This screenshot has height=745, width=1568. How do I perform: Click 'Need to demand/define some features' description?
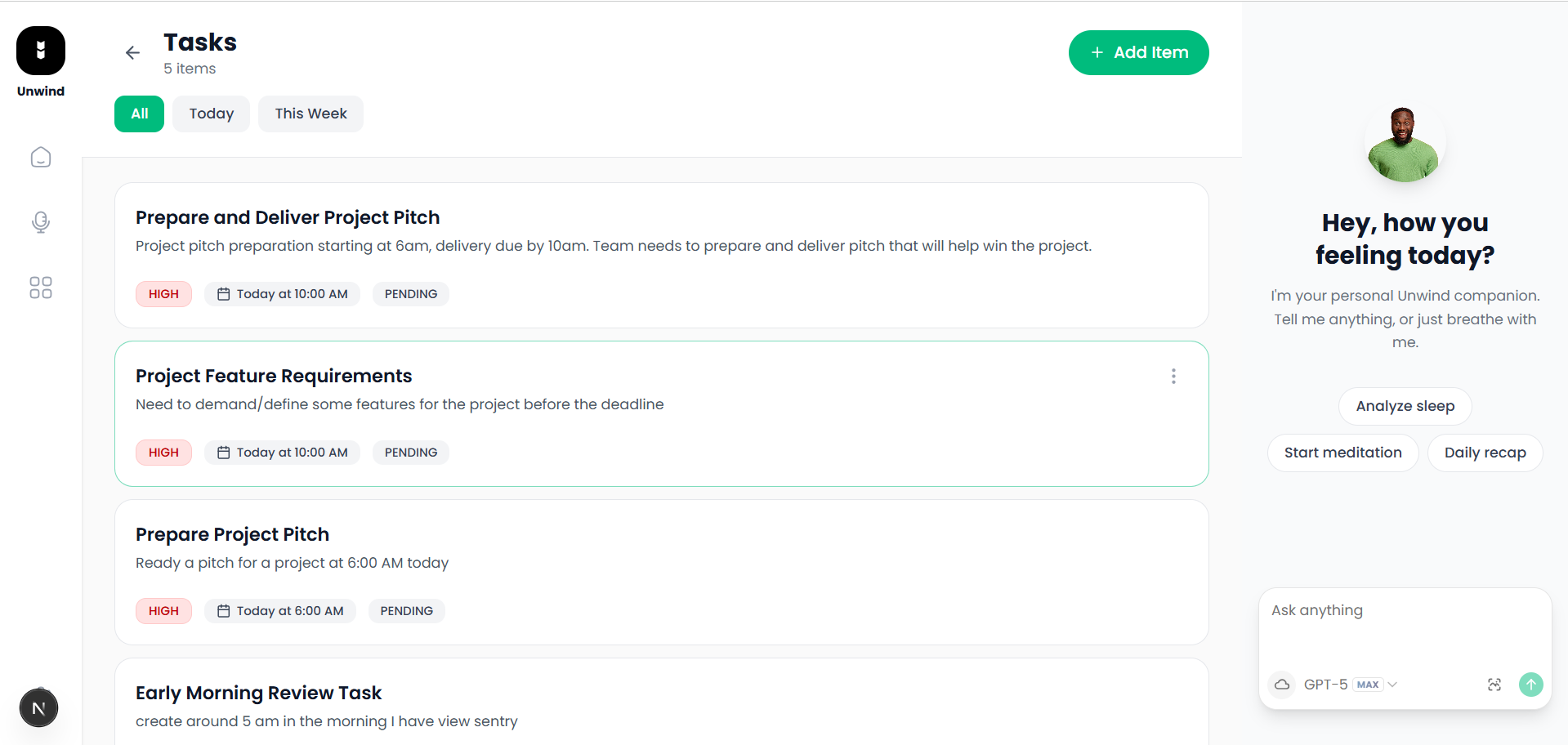coord(400,404)
